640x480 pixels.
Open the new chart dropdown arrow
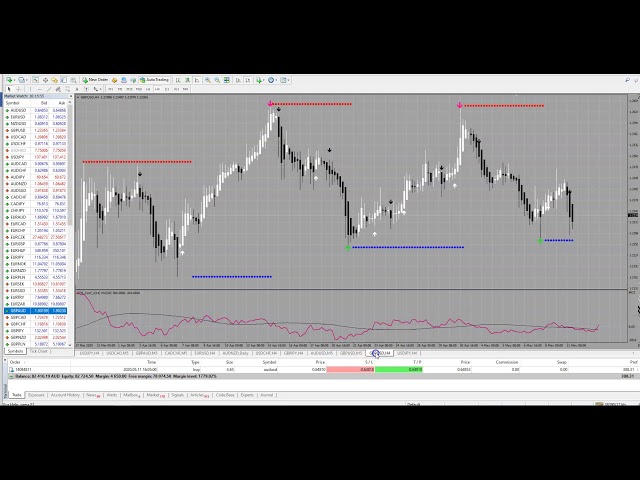[14, 79]
